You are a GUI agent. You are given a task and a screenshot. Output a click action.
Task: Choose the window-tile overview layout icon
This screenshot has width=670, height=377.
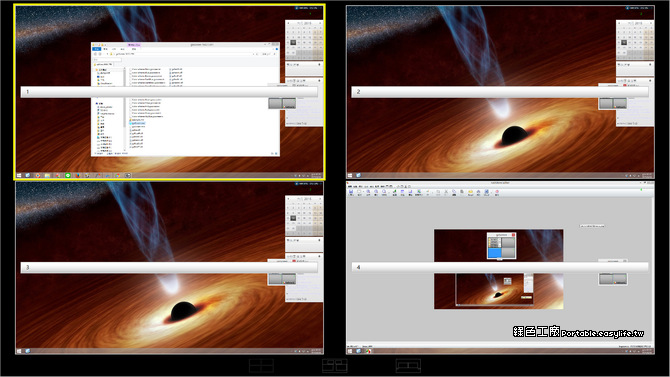tap(335, 366)
